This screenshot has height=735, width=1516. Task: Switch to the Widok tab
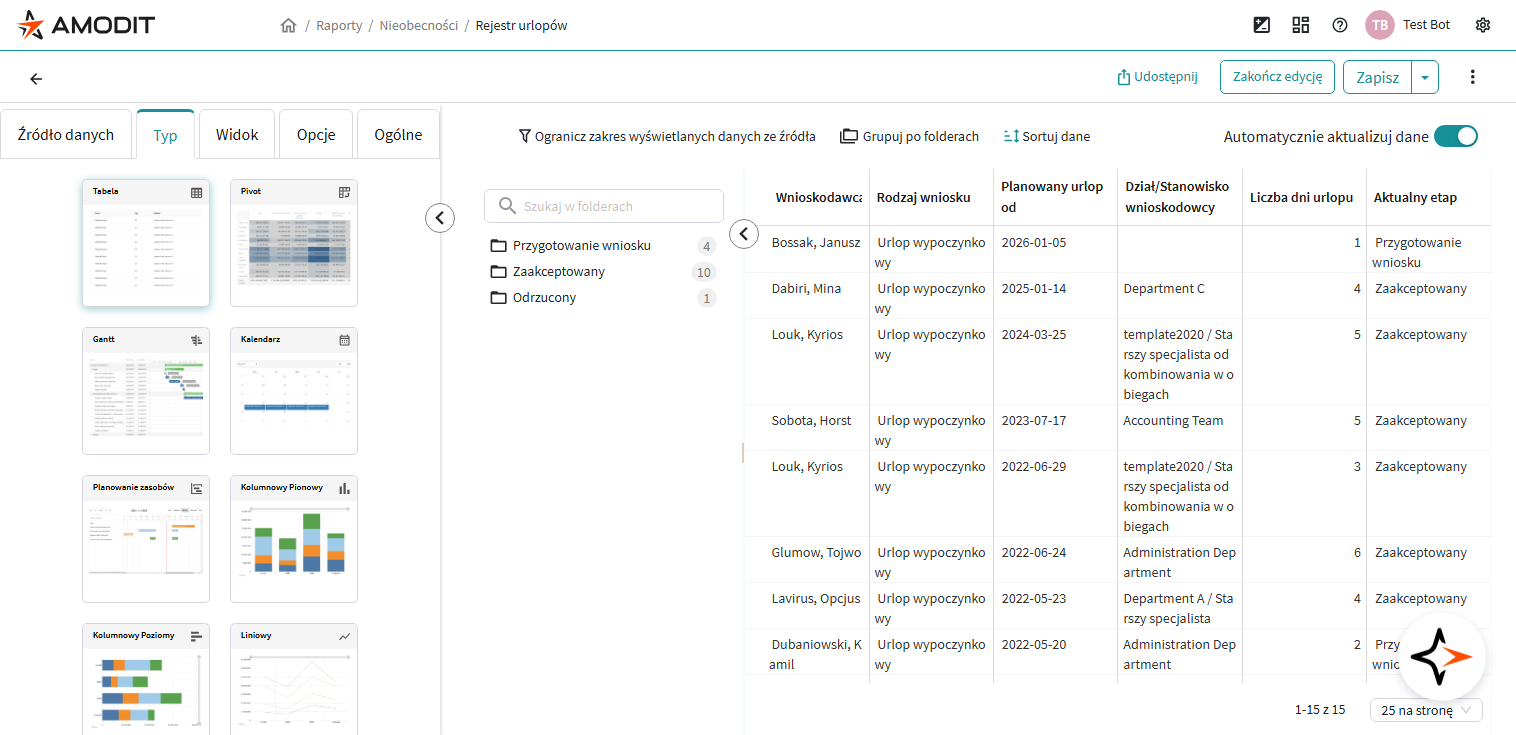pyautogui.click(x=237, y=135)
